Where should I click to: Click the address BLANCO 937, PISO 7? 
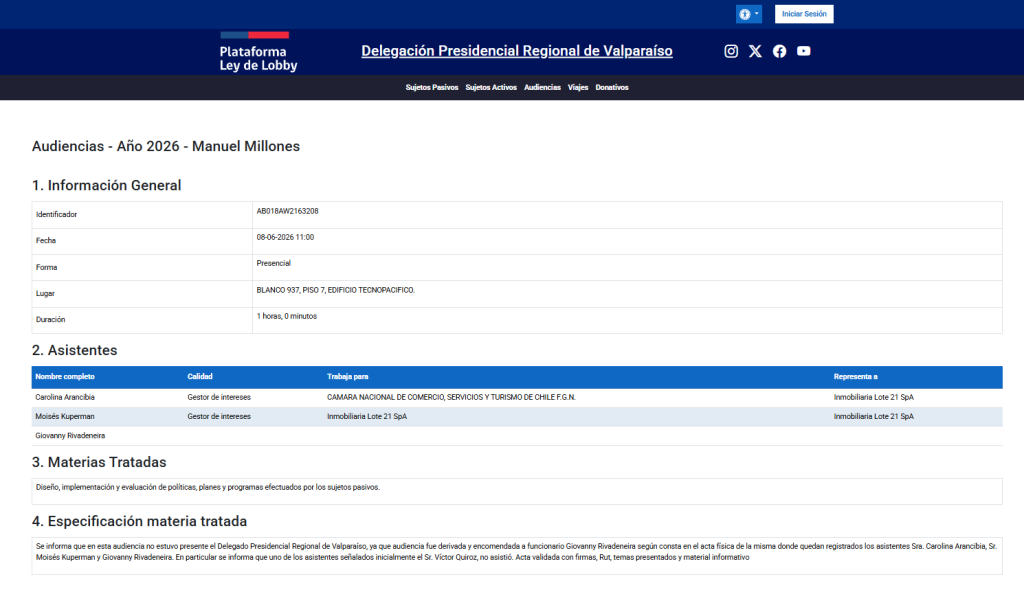[x=335, y=290]
